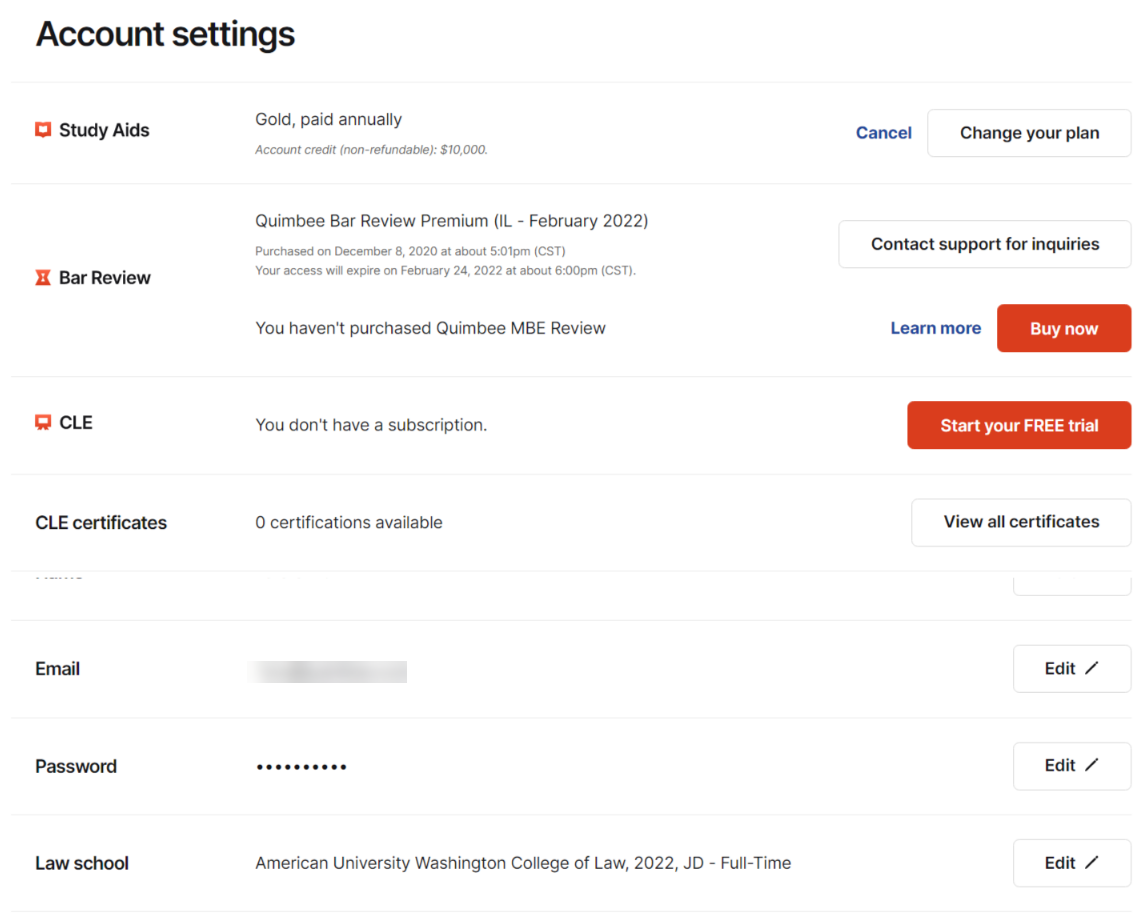Image resolution: width=1142 pixels, height=923 pixels.
Task: Click the Study Aids book icon
Action: 43,130
